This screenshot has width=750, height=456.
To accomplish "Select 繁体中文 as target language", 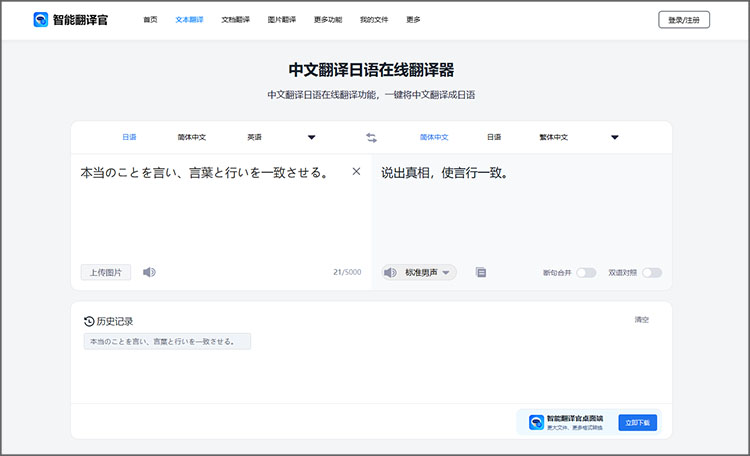I will coord(554,137).
